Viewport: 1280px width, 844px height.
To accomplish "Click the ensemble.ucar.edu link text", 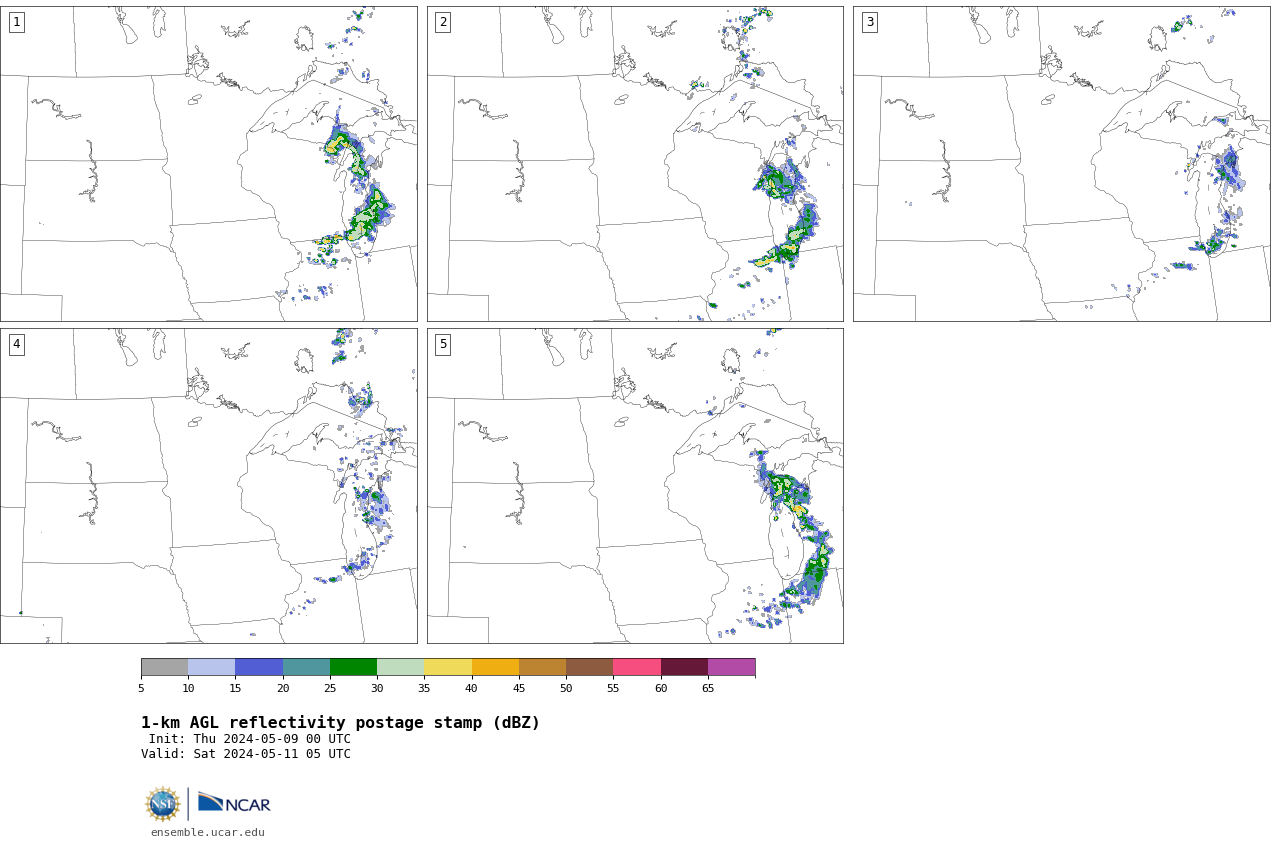I will (x=208, y=832).
